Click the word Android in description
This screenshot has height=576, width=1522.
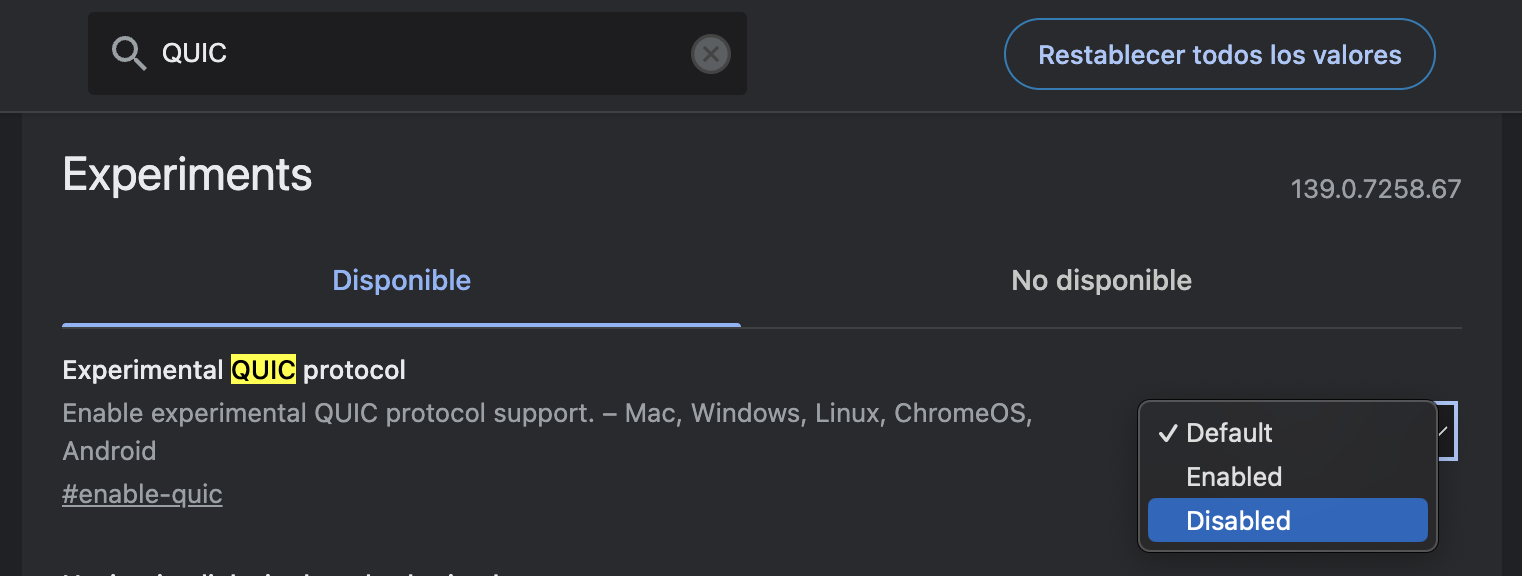[109, 451]
